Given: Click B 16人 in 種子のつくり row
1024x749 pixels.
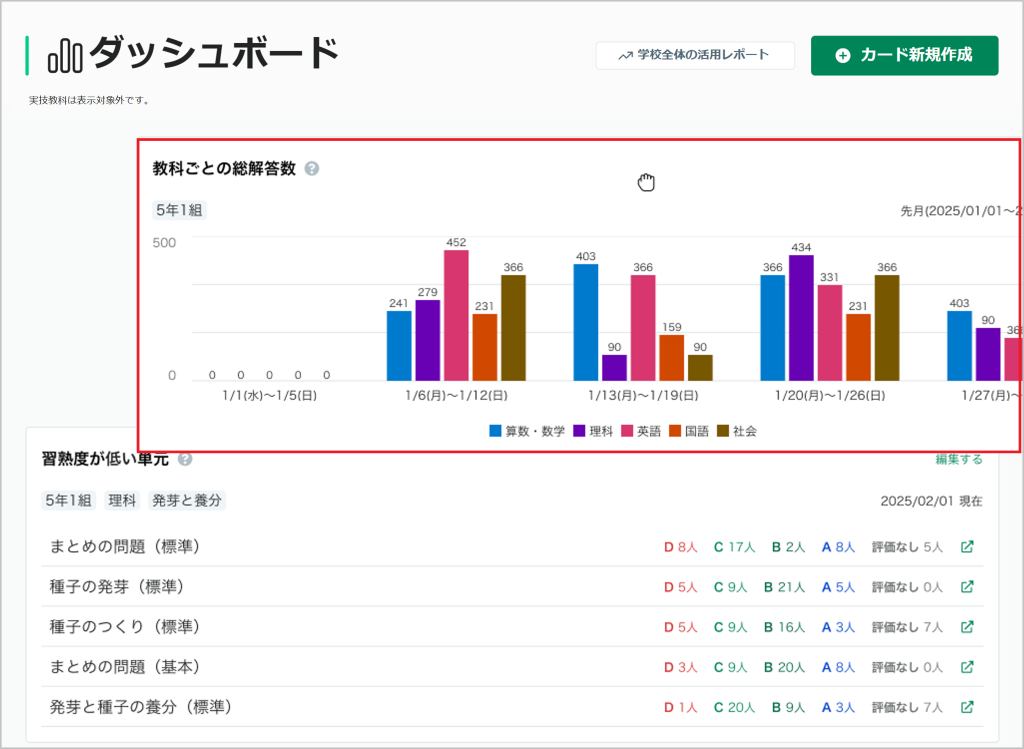Looking at the screenshot, I should (784, 628).
